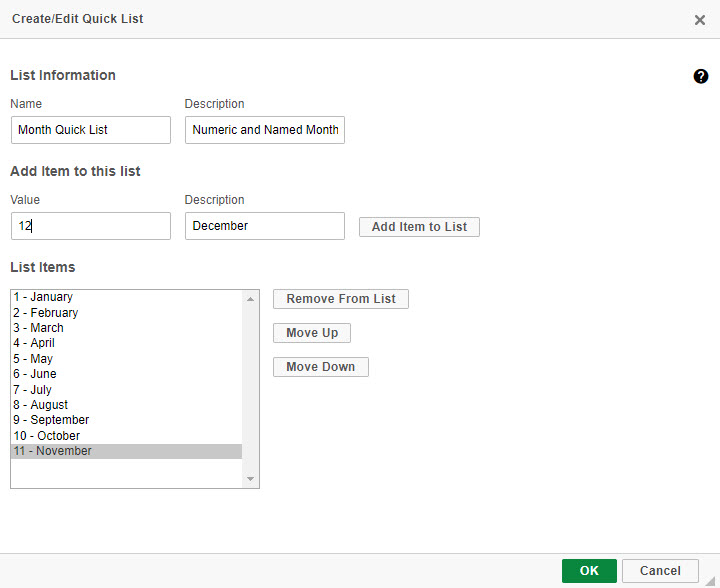Open the help question mark icon
This screenshot has height=588, width=720.
point(700,76)
